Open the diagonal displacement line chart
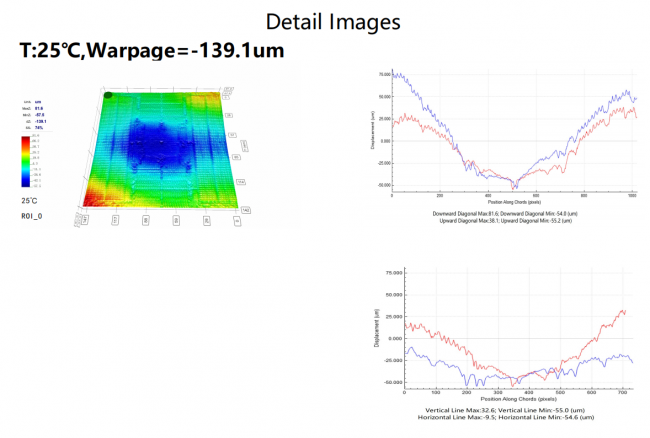650x438 pixels. coord(507,137)
